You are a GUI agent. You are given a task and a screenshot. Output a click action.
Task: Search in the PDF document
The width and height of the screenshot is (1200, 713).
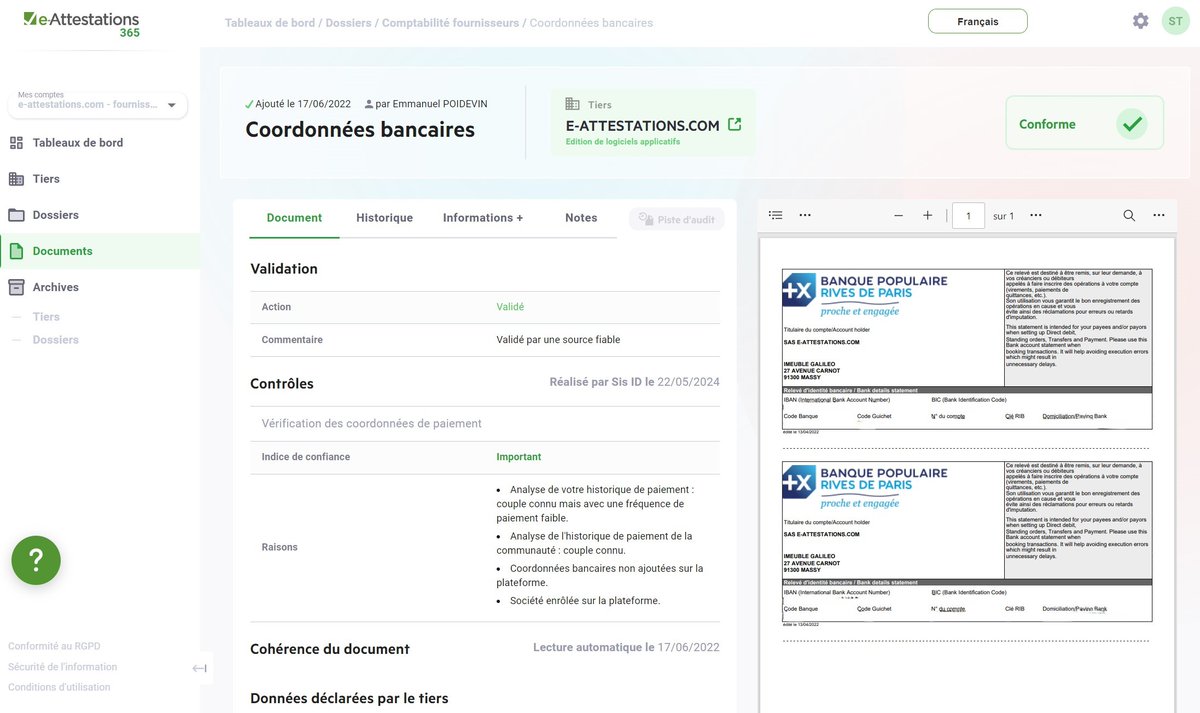tap(1129, 215)
